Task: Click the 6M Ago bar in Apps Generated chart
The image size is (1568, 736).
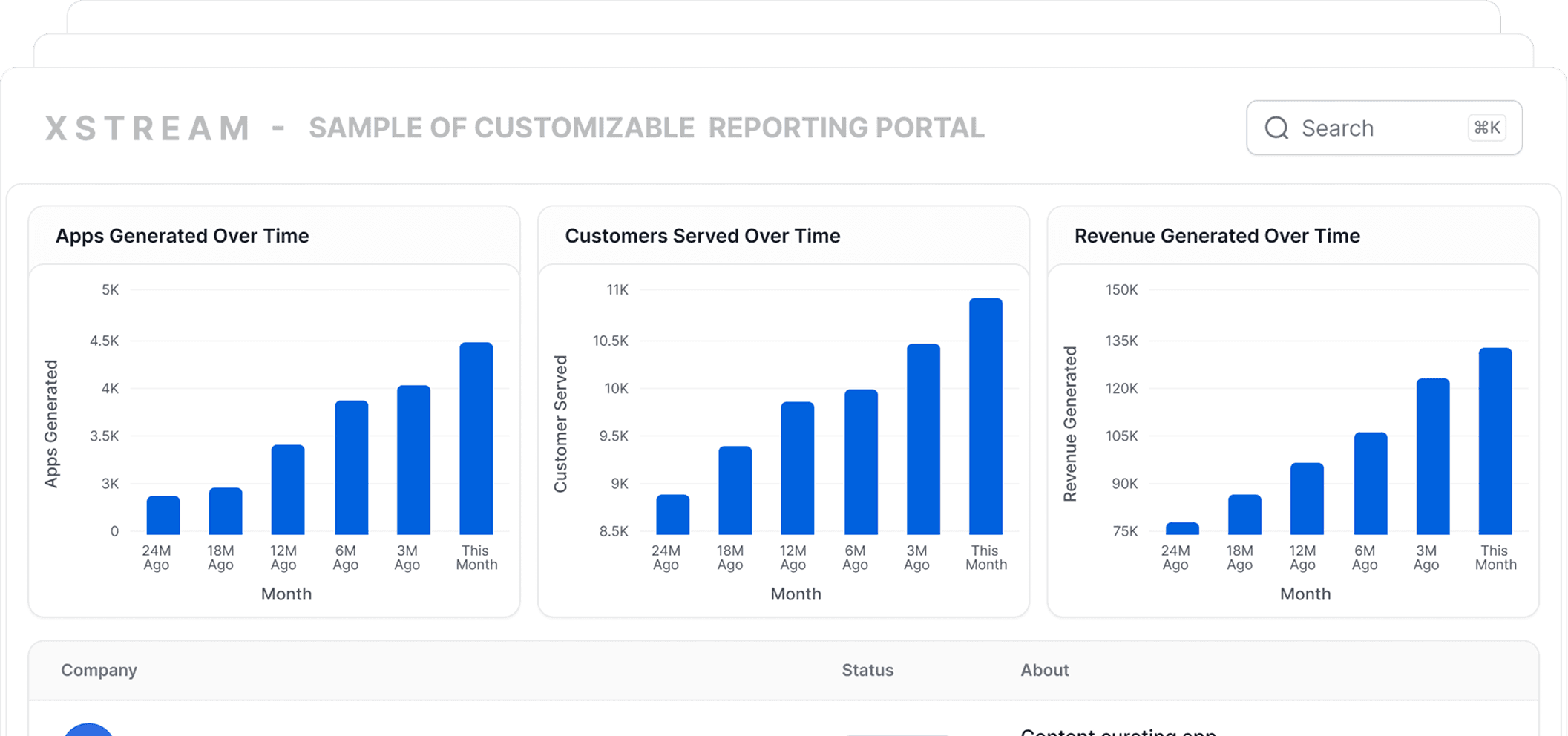Action: pyautogui.click(x=352, y=467)
